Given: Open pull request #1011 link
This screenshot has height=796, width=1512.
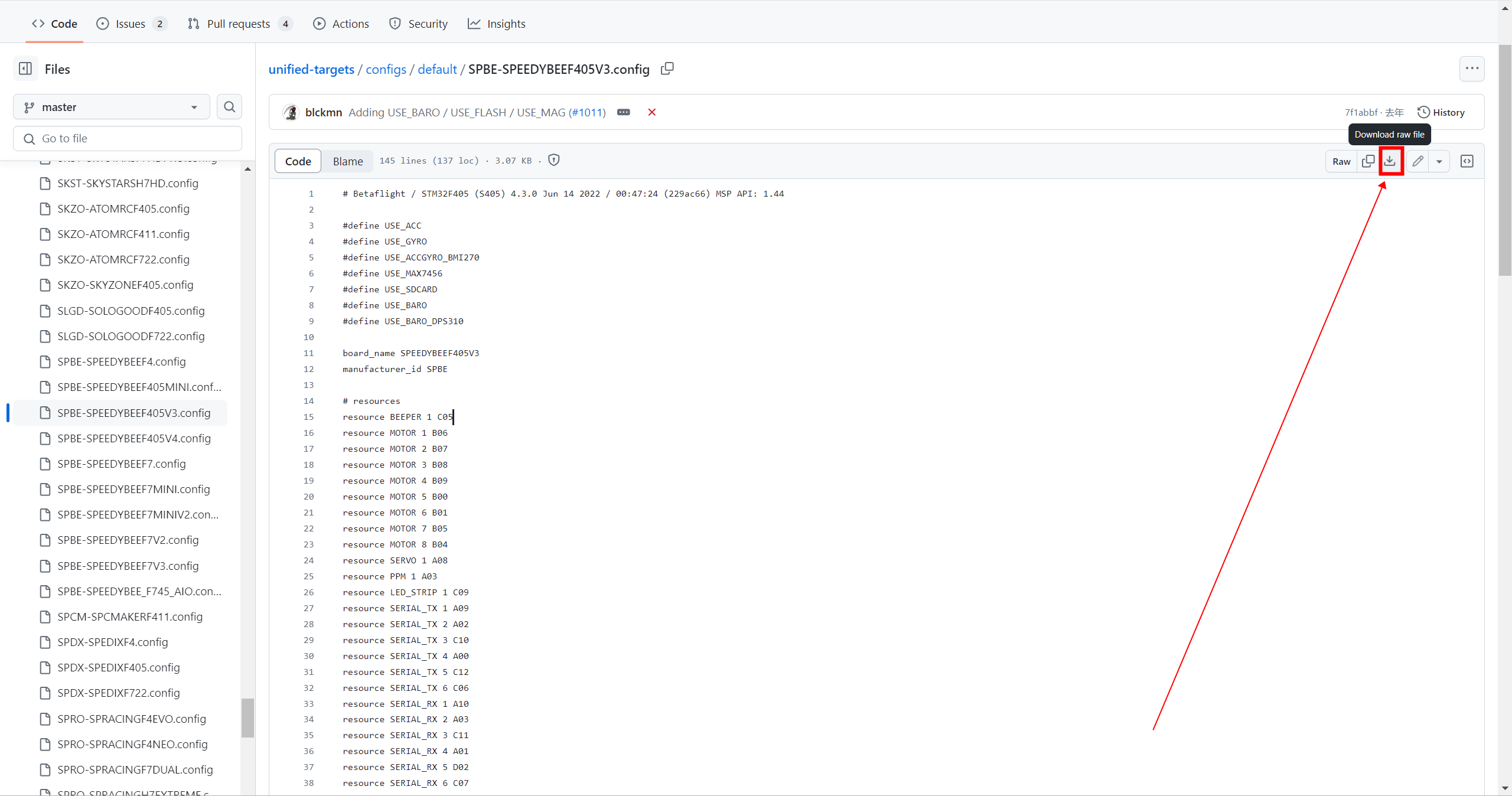Looking at the screenshot, I should coord(587,112).
